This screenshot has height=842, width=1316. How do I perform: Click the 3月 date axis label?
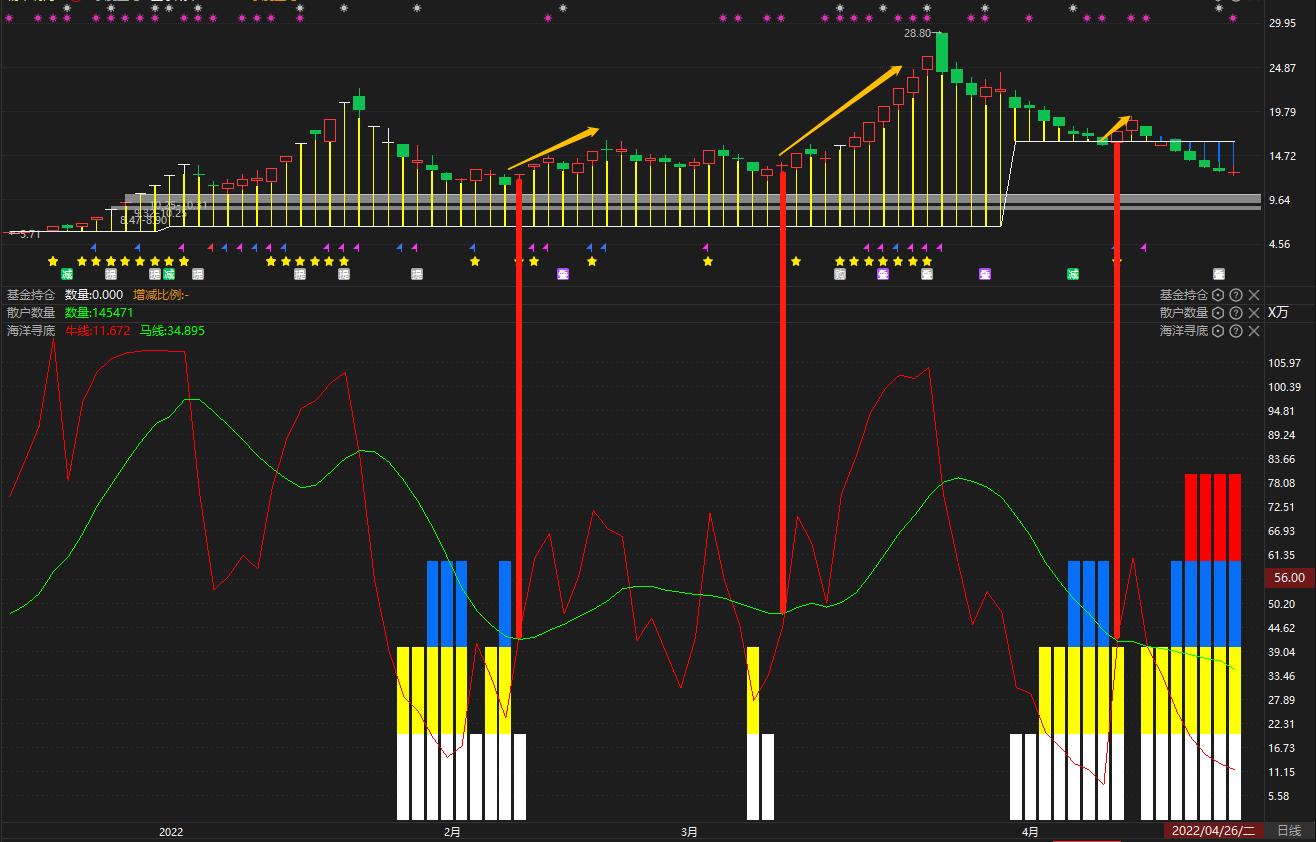[689, 831]
